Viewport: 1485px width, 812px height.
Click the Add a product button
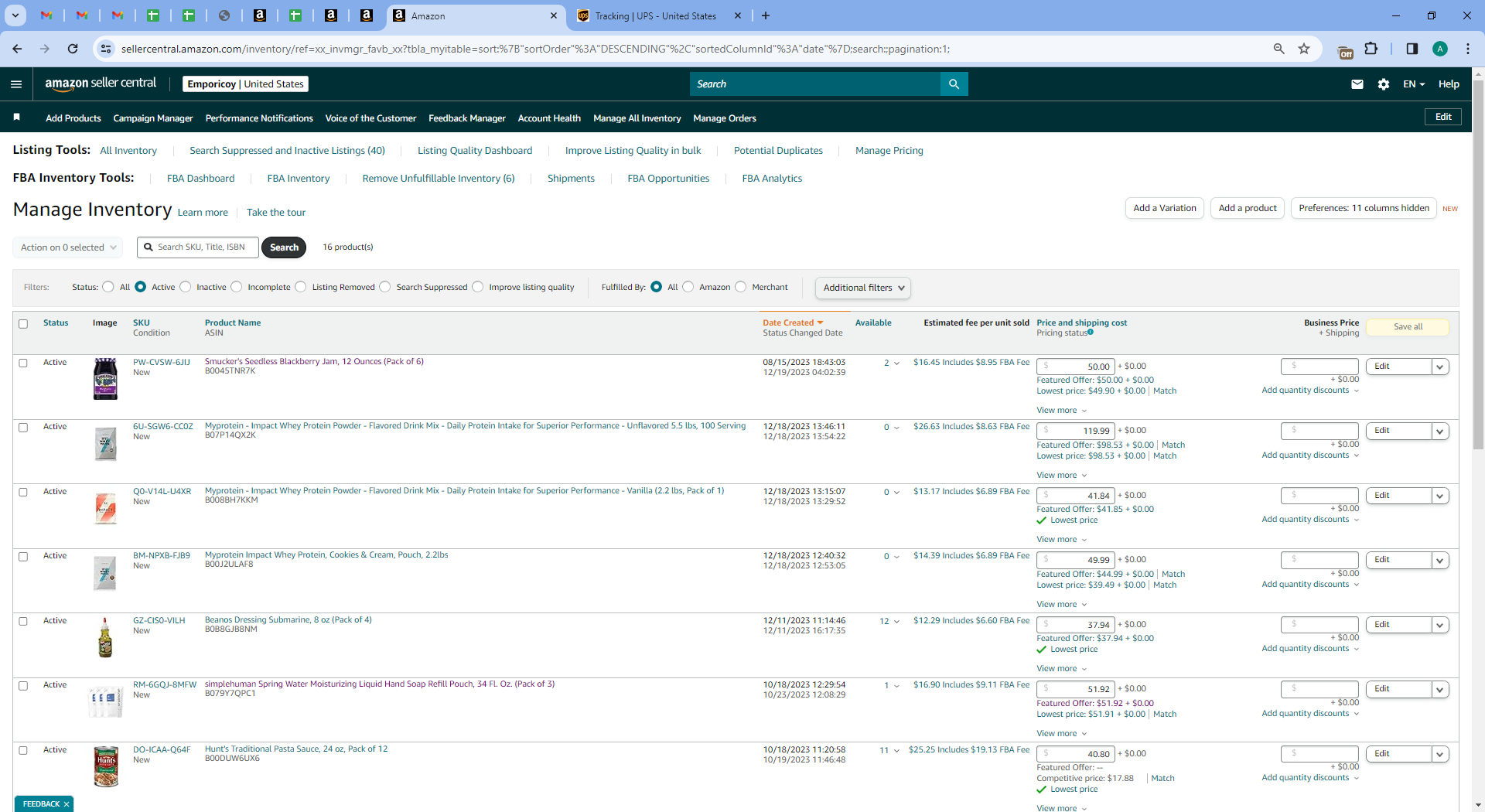[x=1248, y=208]
